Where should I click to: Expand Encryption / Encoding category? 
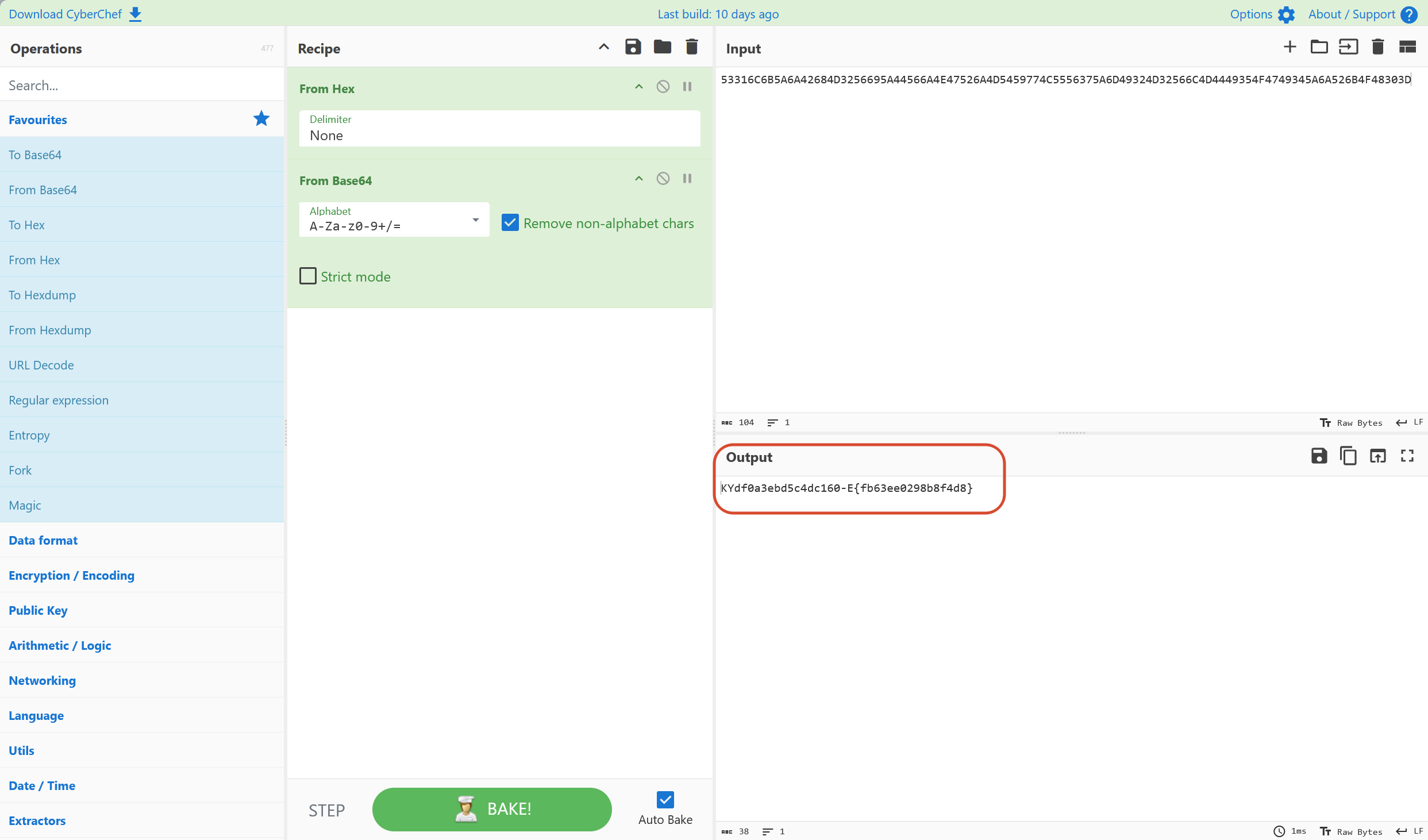(x=142, y=575)
